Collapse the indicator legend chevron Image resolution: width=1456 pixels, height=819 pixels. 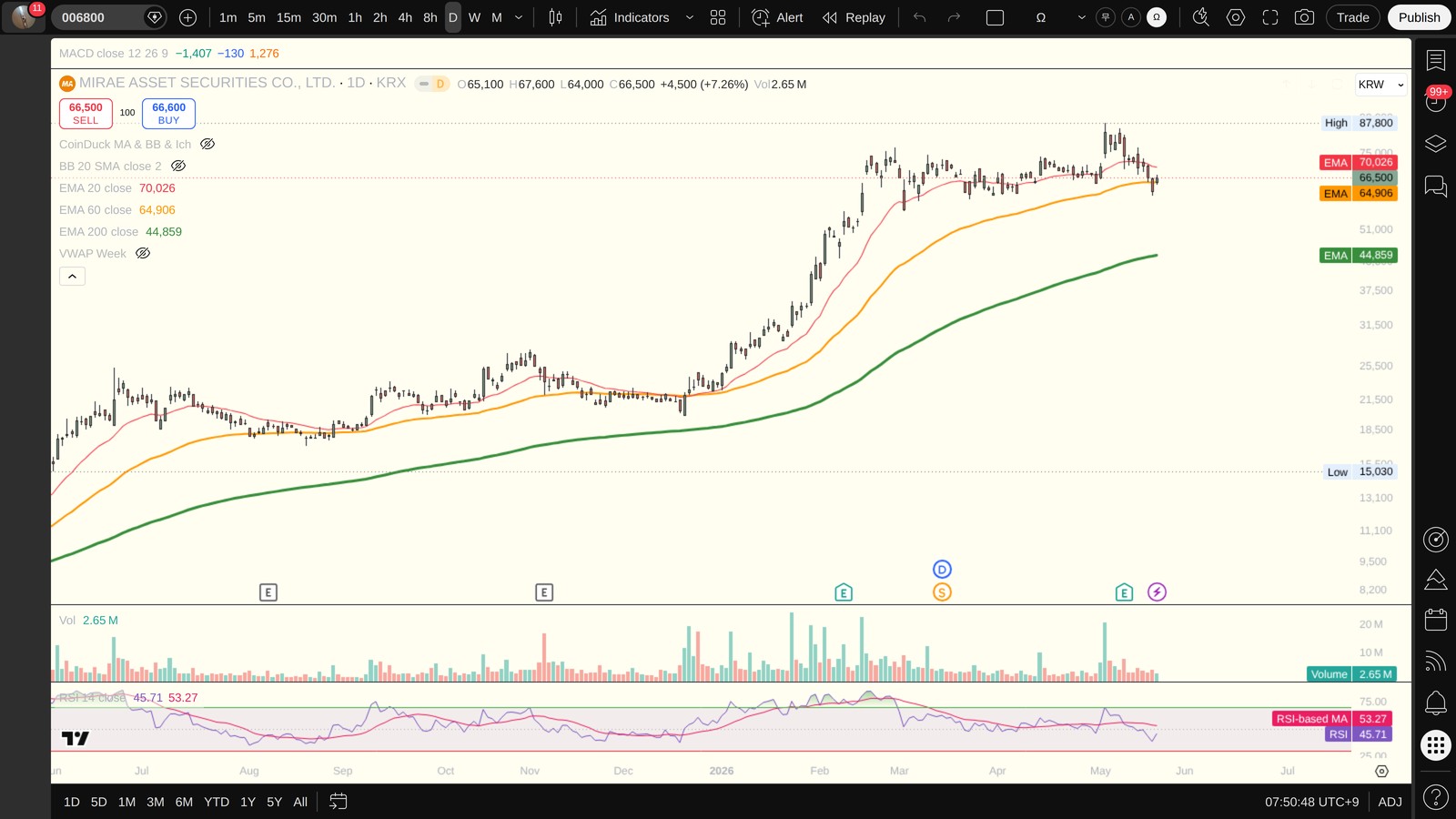(x=72, y=276)
